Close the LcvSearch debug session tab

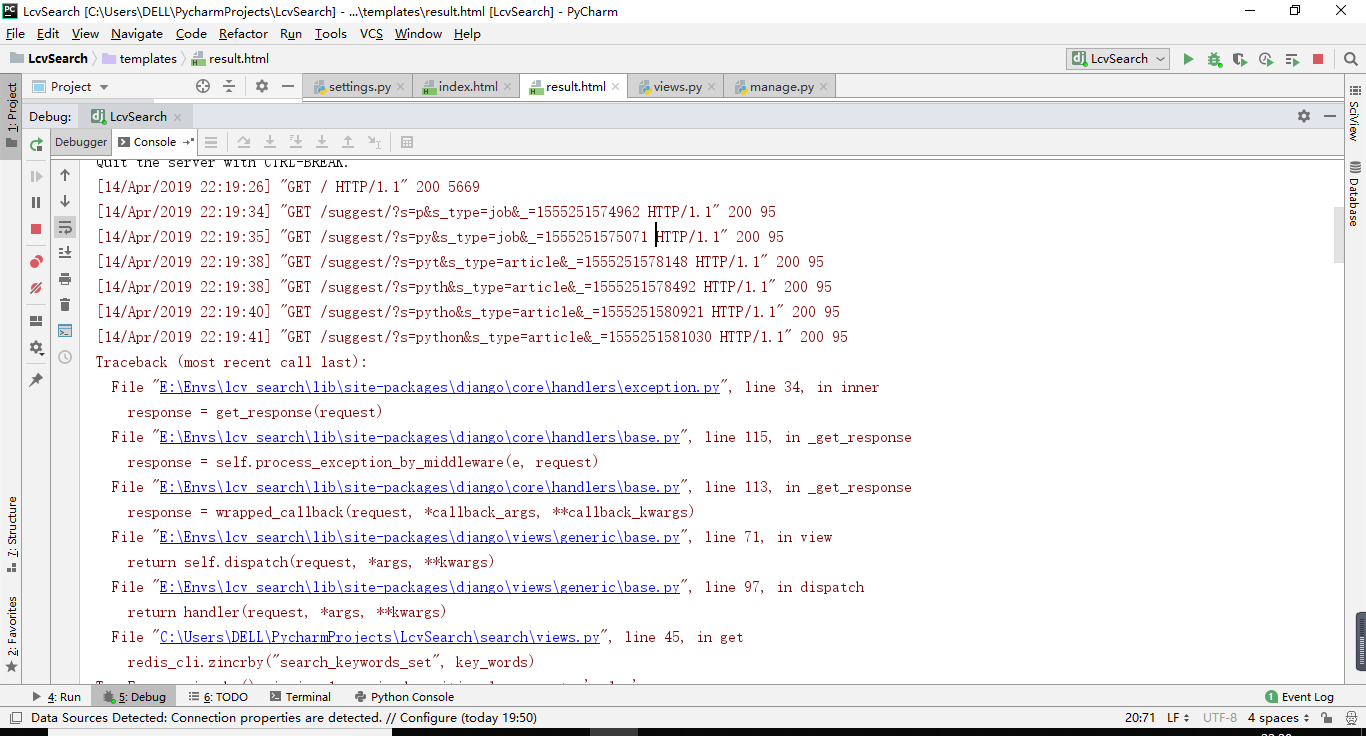pos(177,117)
